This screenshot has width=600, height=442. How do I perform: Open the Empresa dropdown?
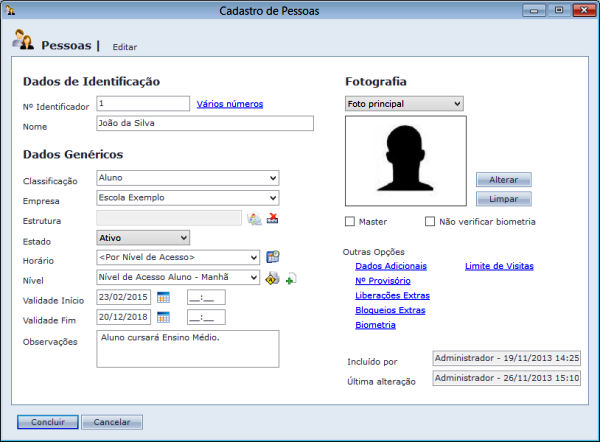point(187,198)
